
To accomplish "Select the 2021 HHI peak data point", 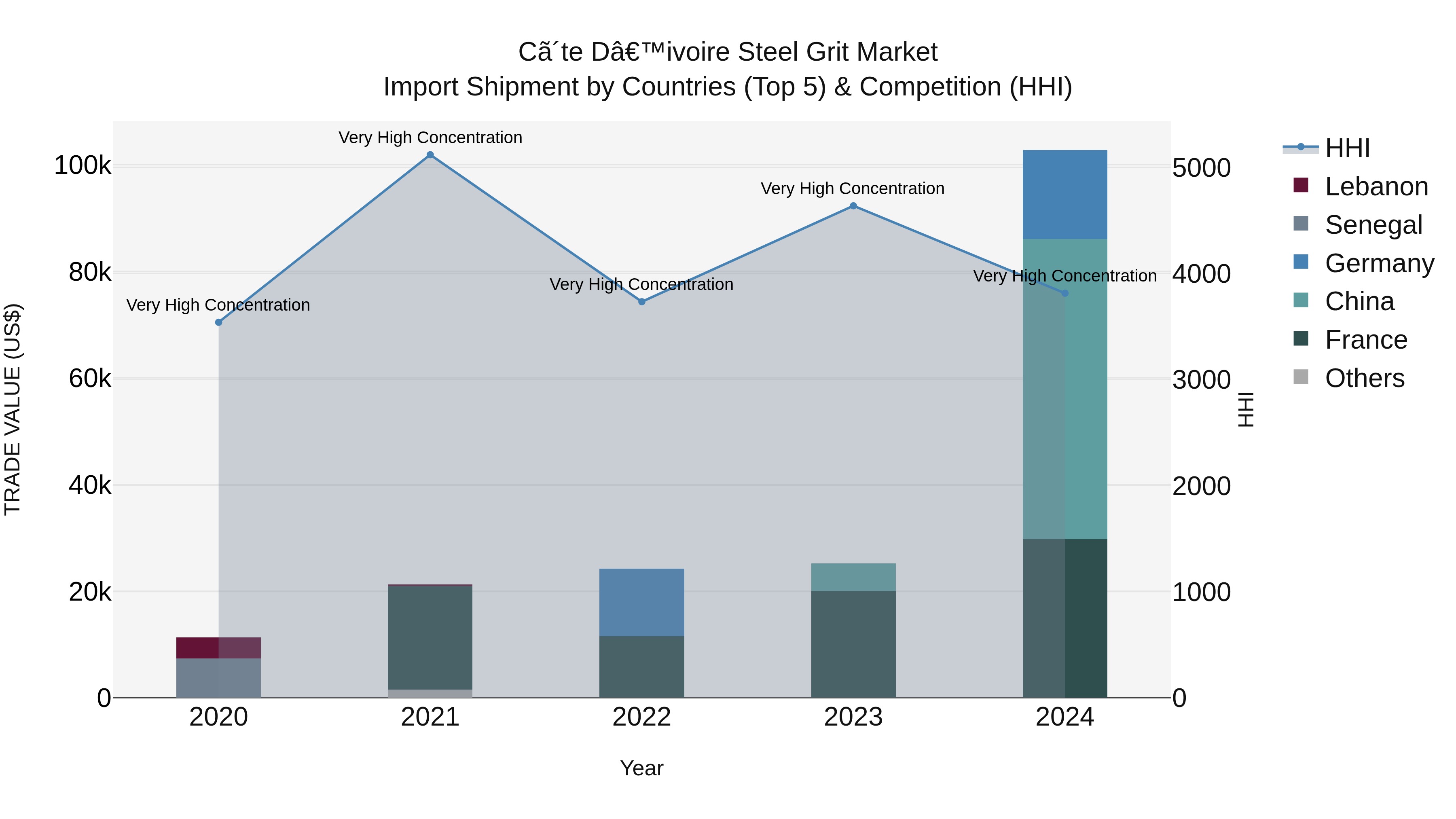I will [430, 155].
